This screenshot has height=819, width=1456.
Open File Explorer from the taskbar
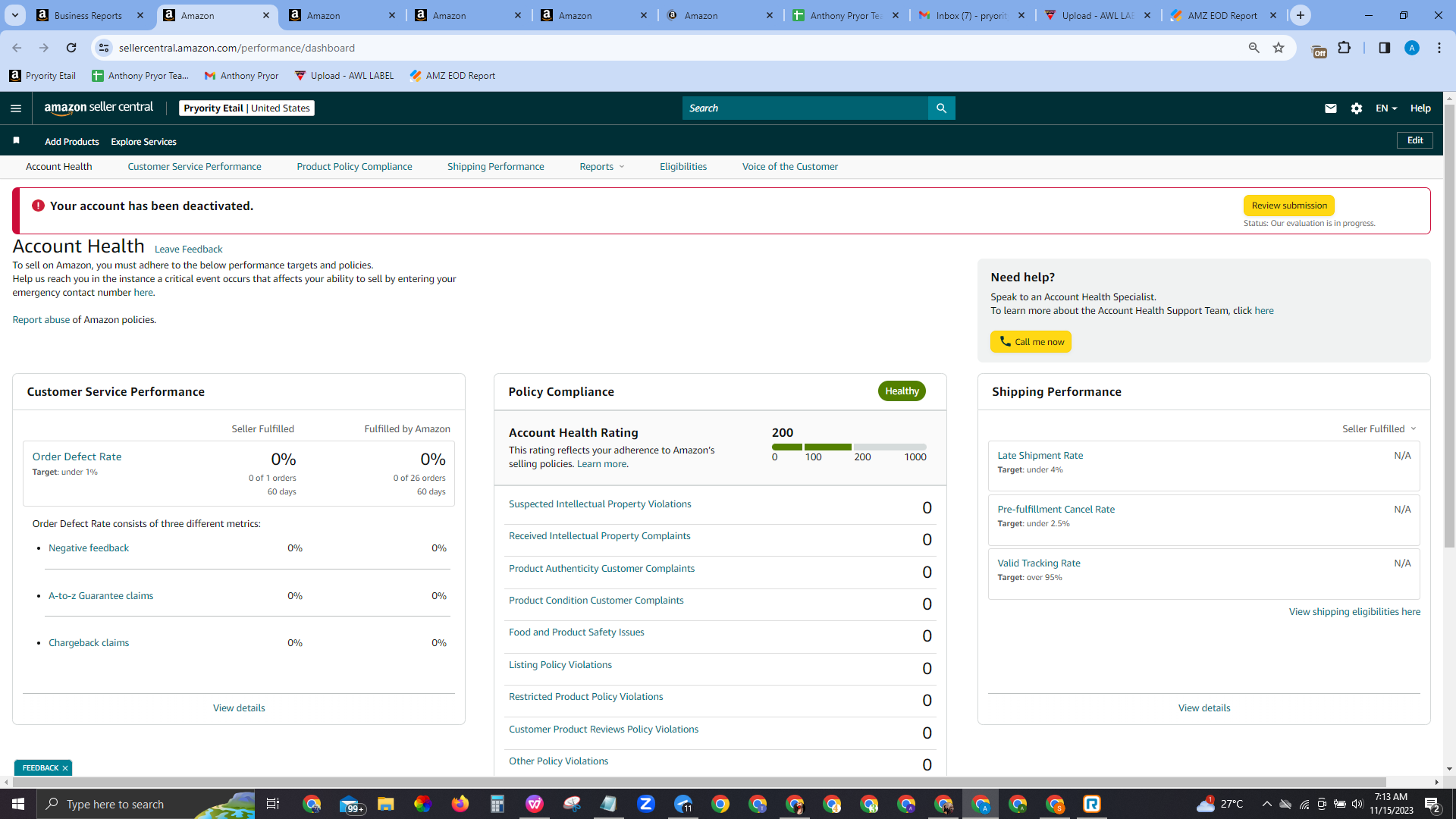(x=386, y=804)
